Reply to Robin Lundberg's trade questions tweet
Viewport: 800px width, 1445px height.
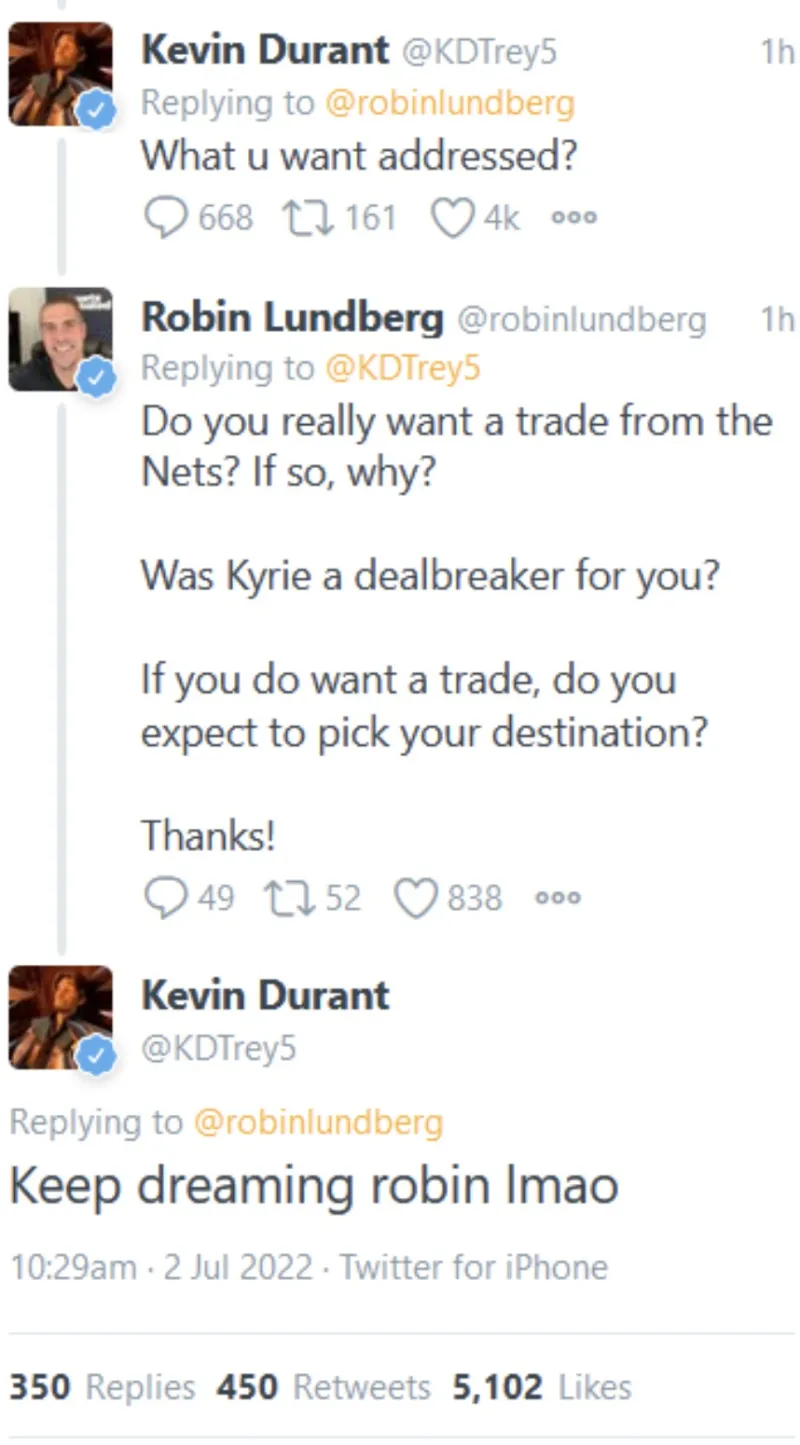coord(164,897)
